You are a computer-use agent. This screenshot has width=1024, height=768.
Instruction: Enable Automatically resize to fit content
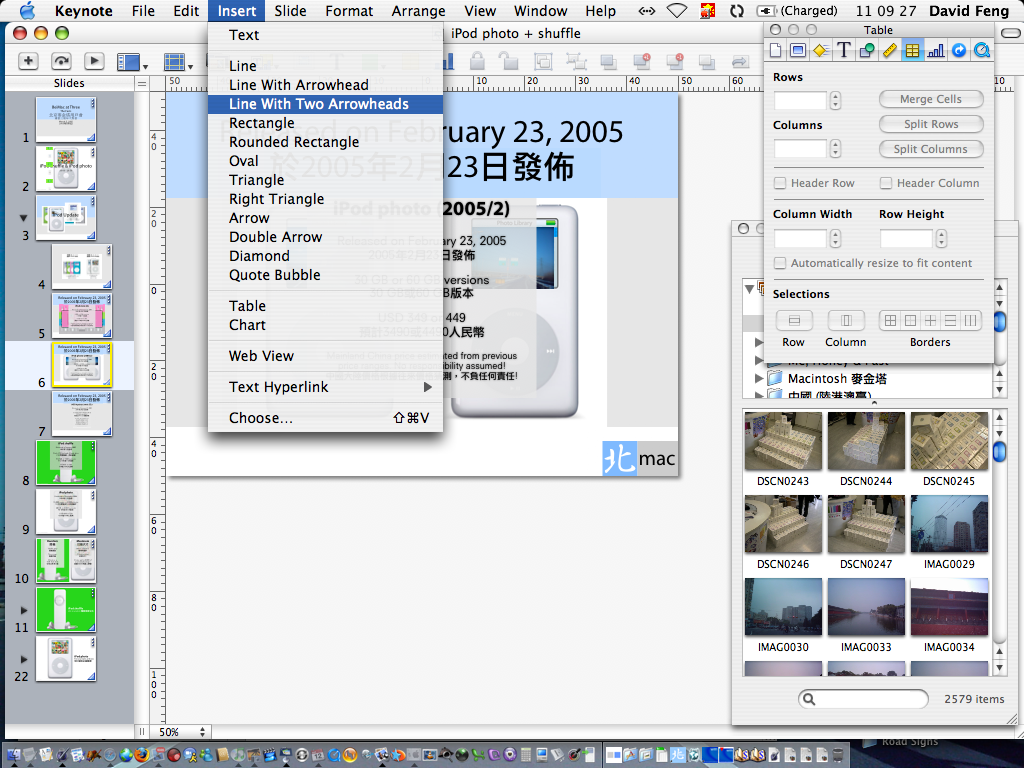[780, 263]
